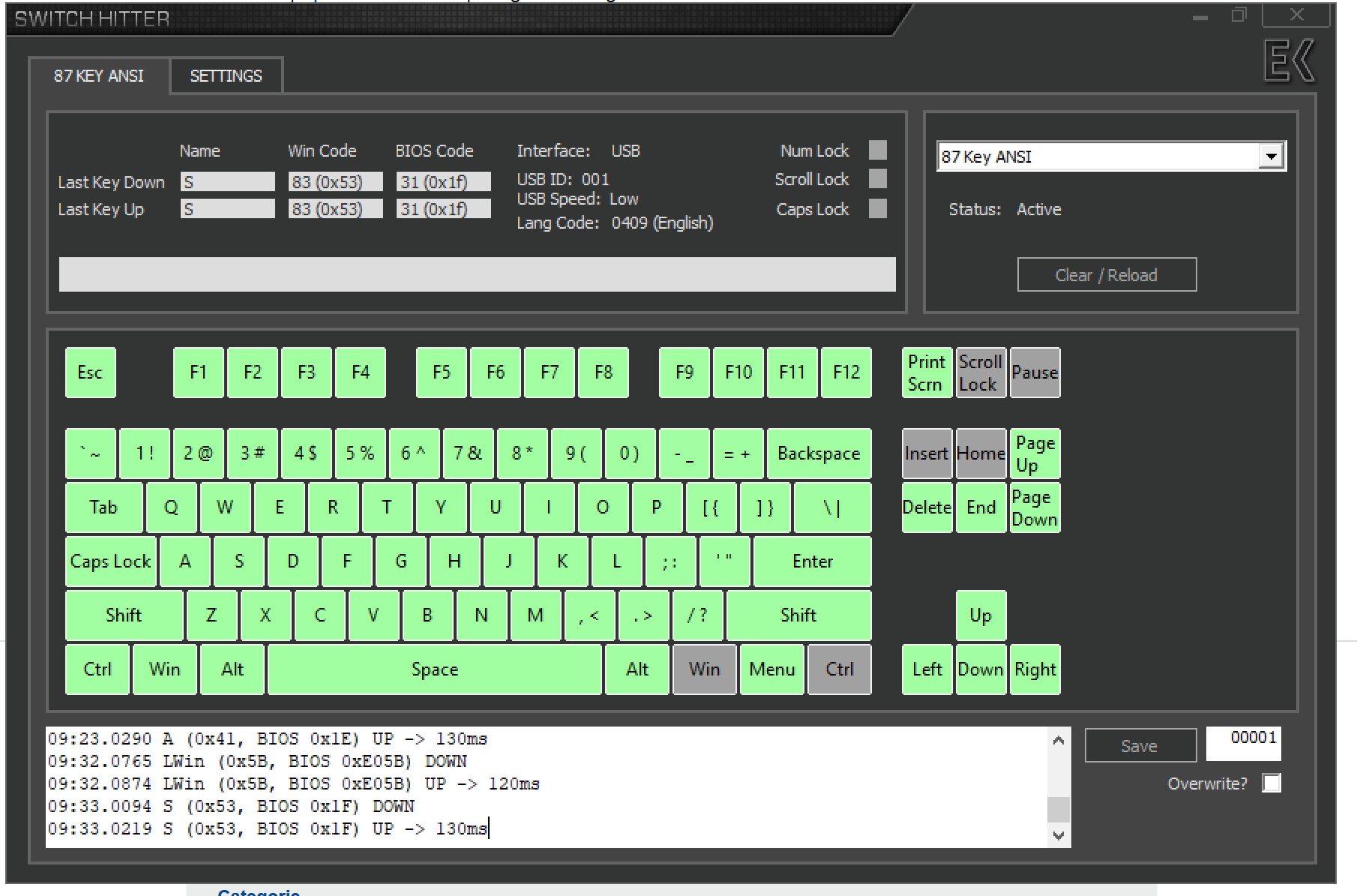
Task: Click the Up arrow key
Action: click(x=981, y=616)
